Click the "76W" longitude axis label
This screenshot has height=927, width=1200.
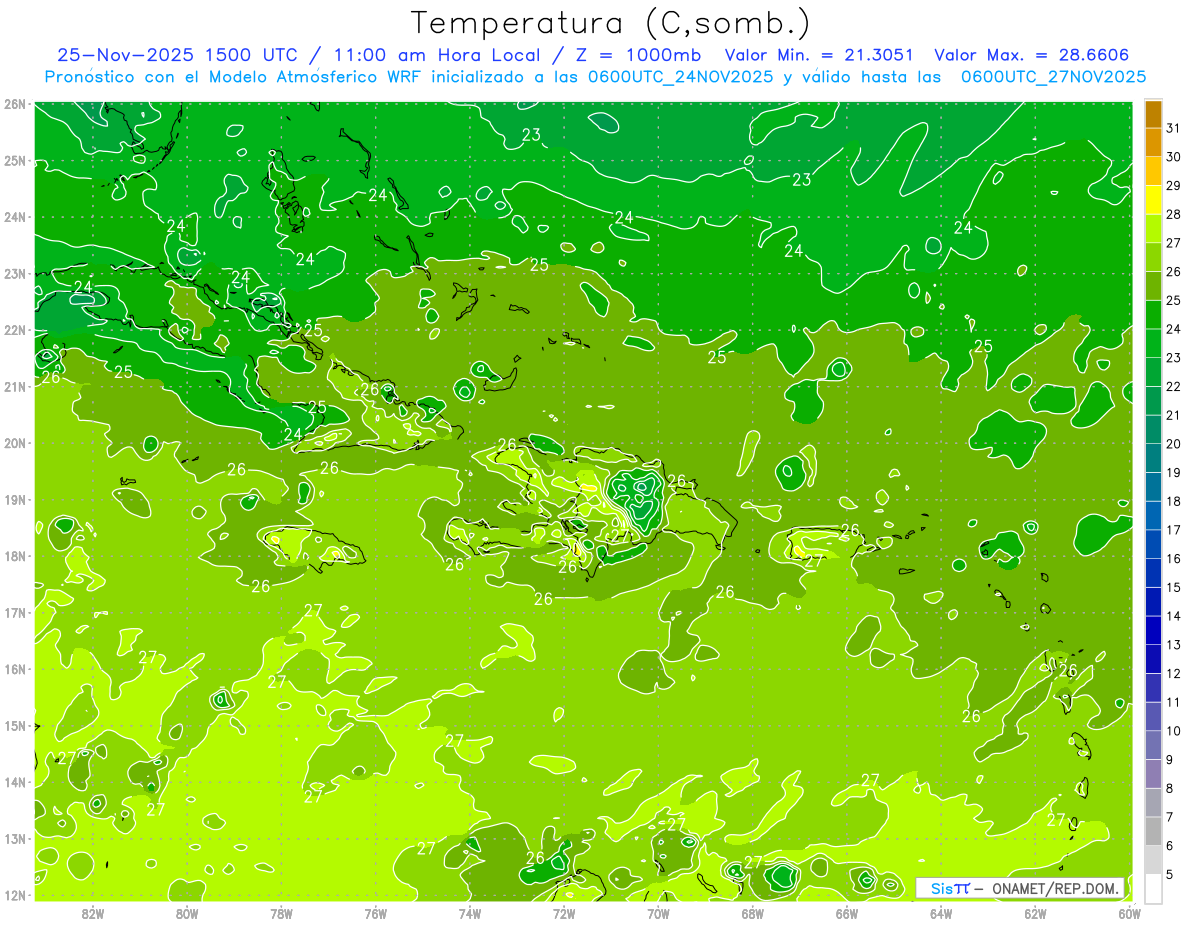(x=376, y=912)
